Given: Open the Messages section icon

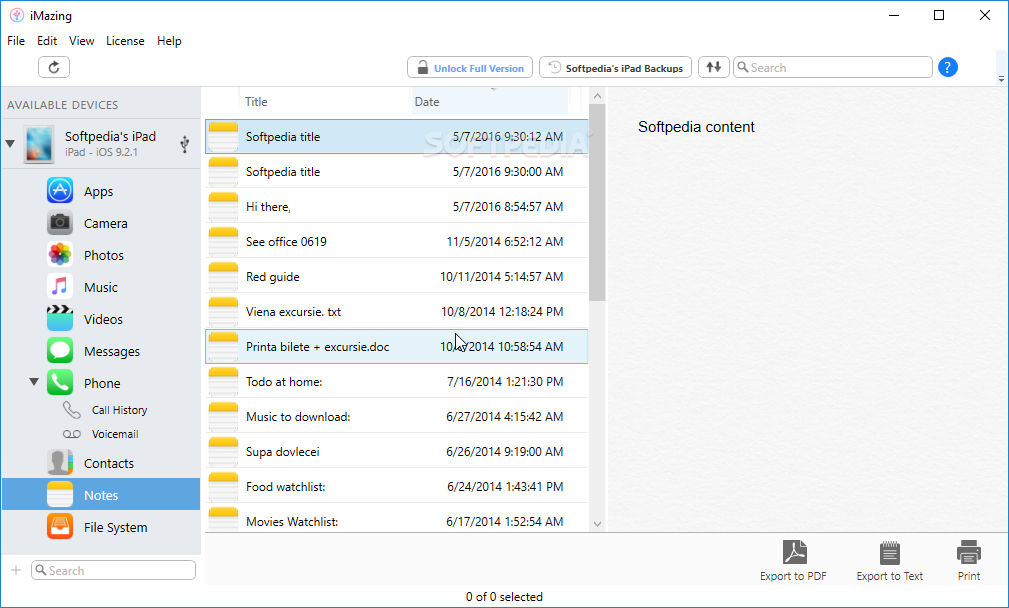Looking at the screenshot, I should (x=60, y=351).
